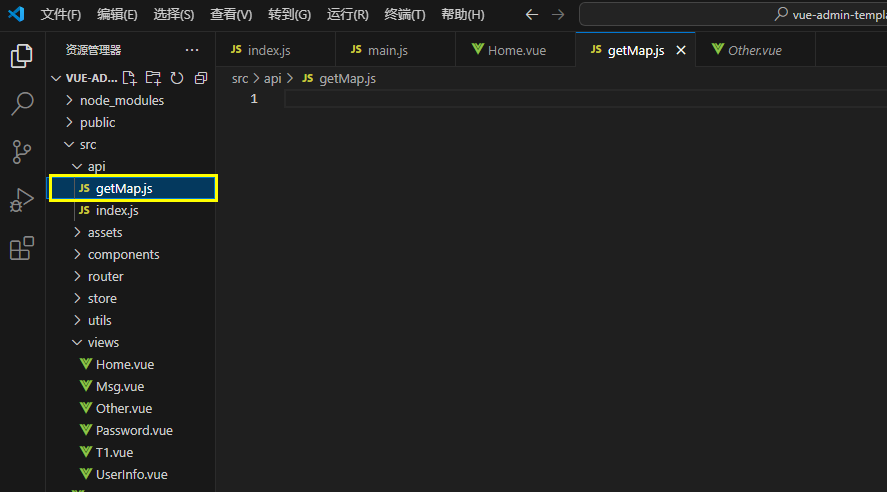Open the Search view in activity bar
This screenshot has width=887, height=492.
click(21, 103)
